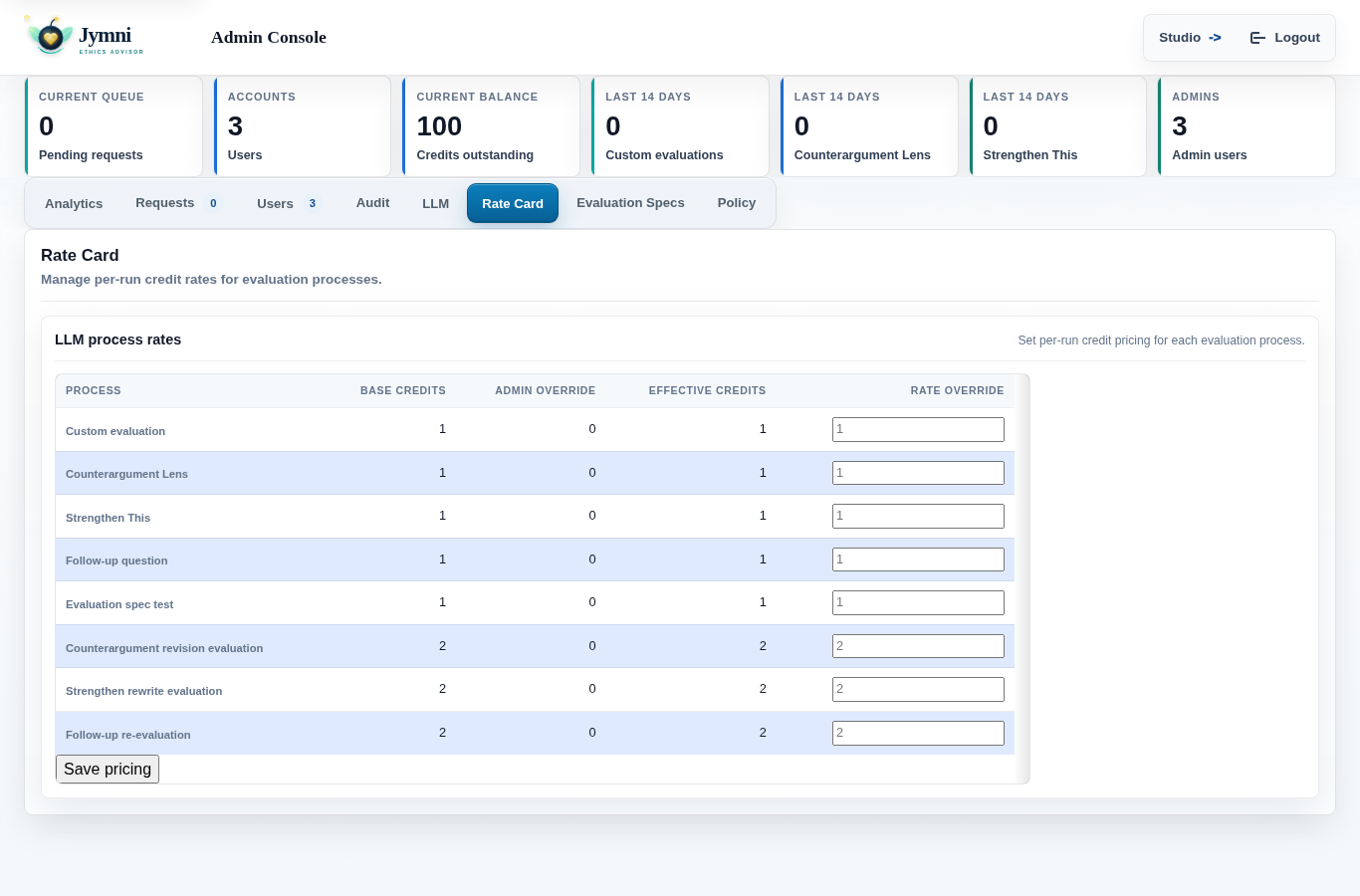Click Follow-up re-evaluation rate override input
This screenshot has height=896, width=1360.
[x=918, y=733]
